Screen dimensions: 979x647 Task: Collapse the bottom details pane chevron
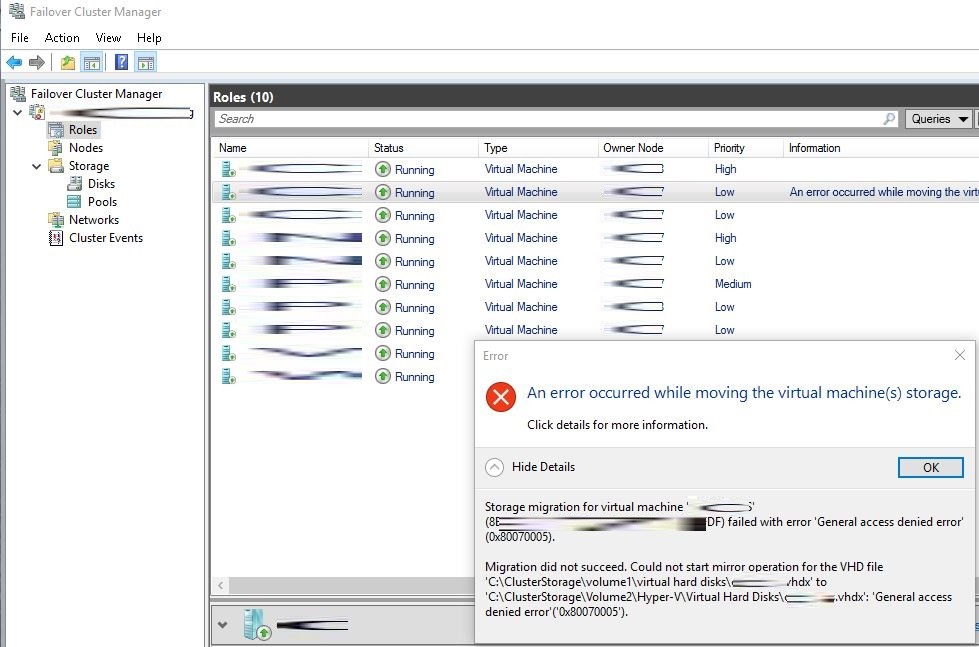(222, 626)
